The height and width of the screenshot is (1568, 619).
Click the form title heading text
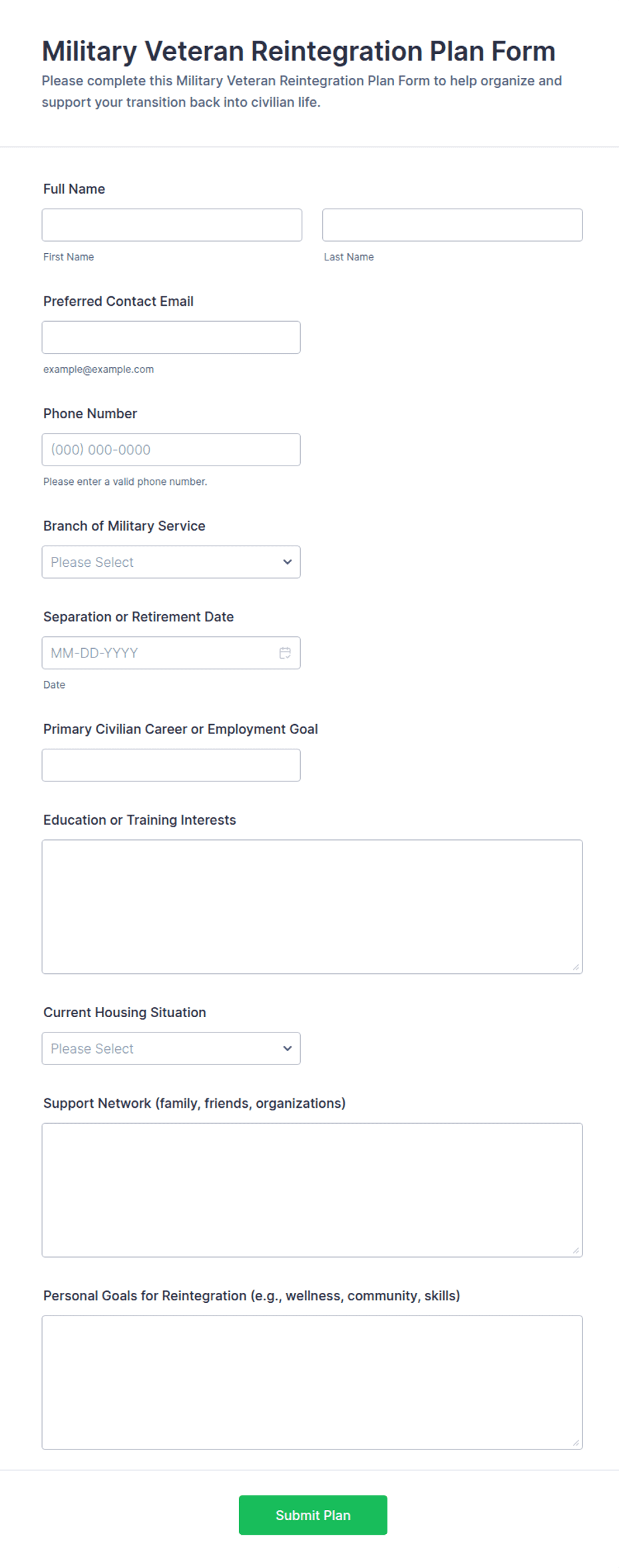click(x=298, y=51)
